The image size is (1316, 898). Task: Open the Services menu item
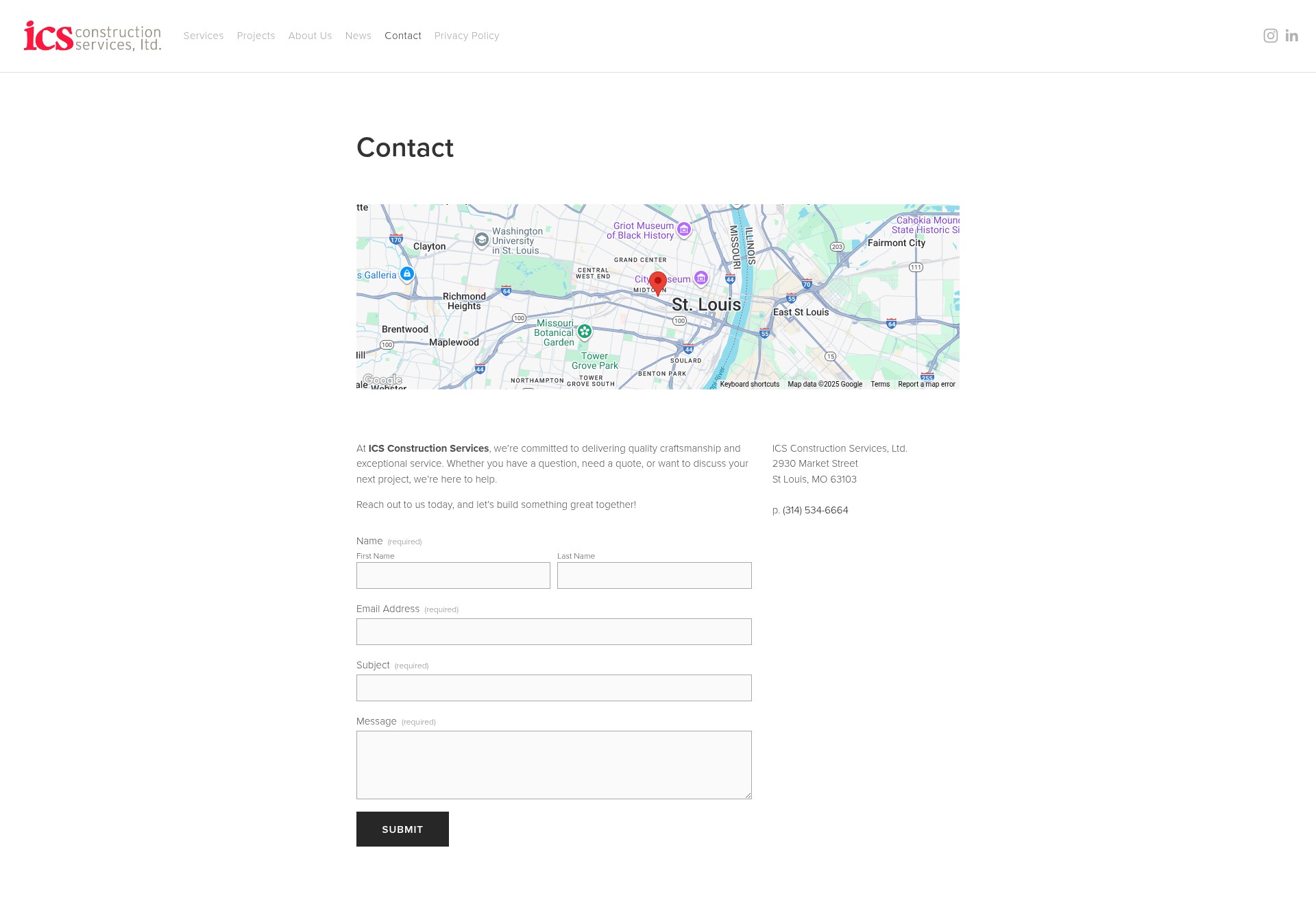[x=204, y=36]
